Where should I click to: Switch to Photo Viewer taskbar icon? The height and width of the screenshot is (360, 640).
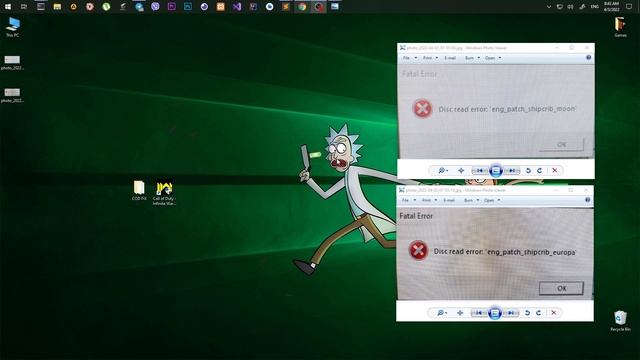coord(335,7)
